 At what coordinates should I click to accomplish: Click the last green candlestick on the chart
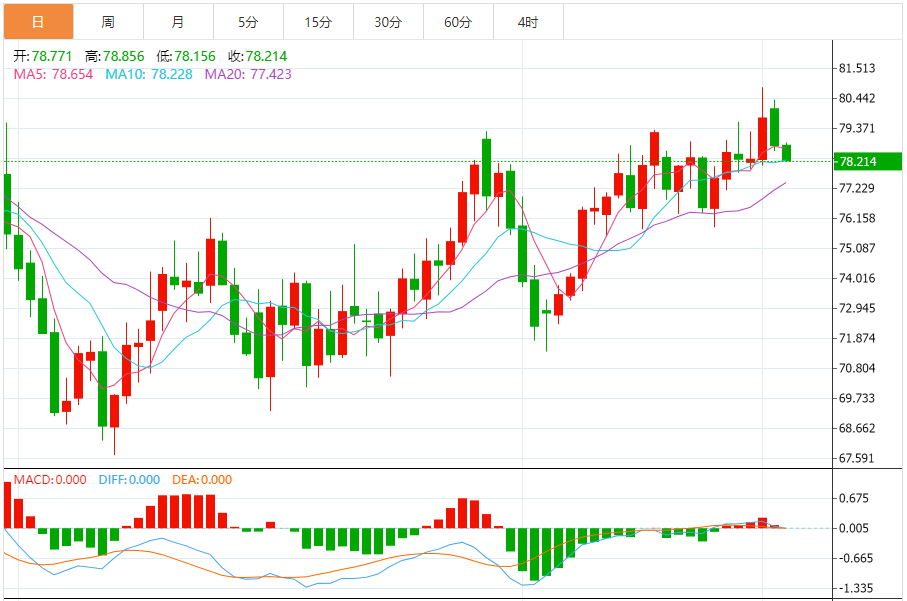coord(786,153)
